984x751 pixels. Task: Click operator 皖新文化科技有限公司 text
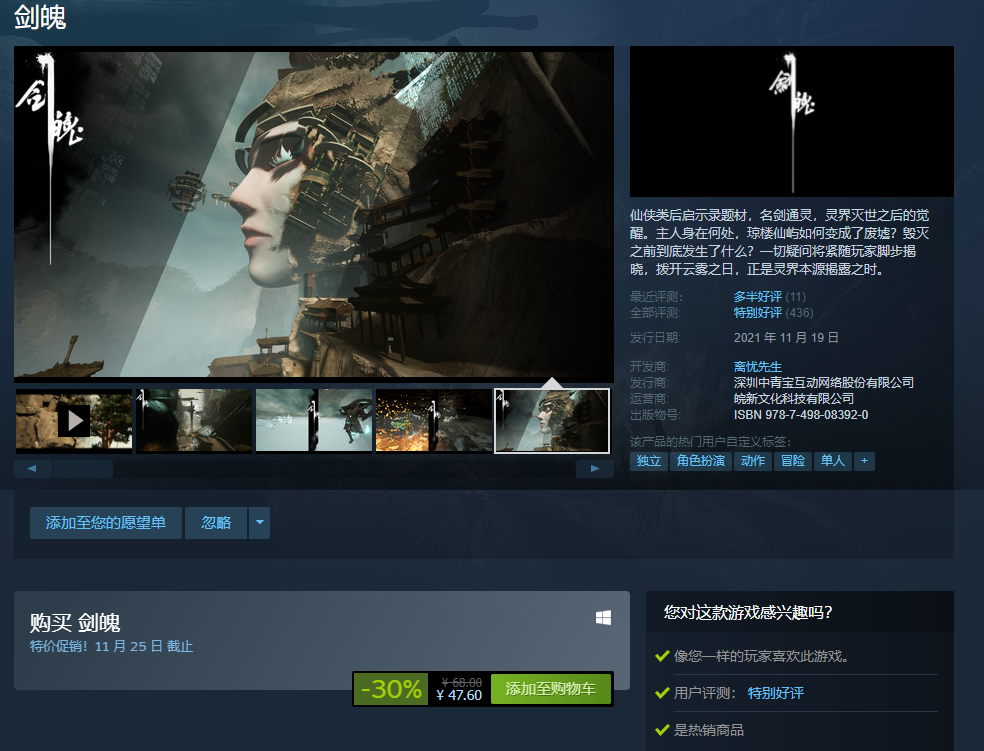coord(794,398)
